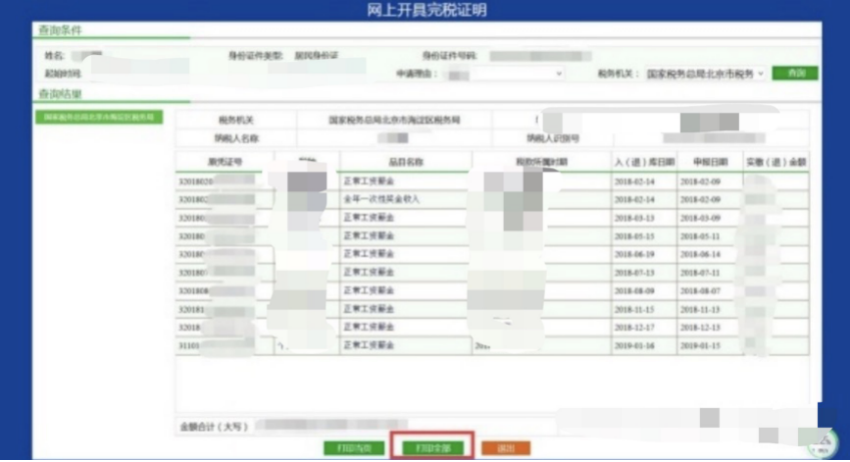The image size is (850, 462).
Task: Select the green tax bureau item in left panel
Action: click(x=98, y=117)
